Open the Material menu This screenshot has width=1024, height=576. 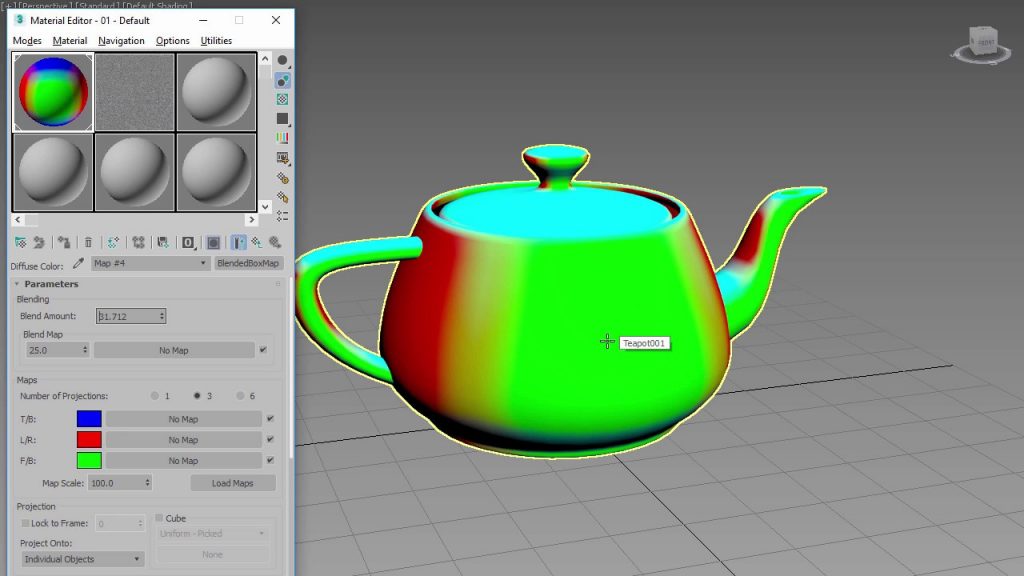(68, 40)
